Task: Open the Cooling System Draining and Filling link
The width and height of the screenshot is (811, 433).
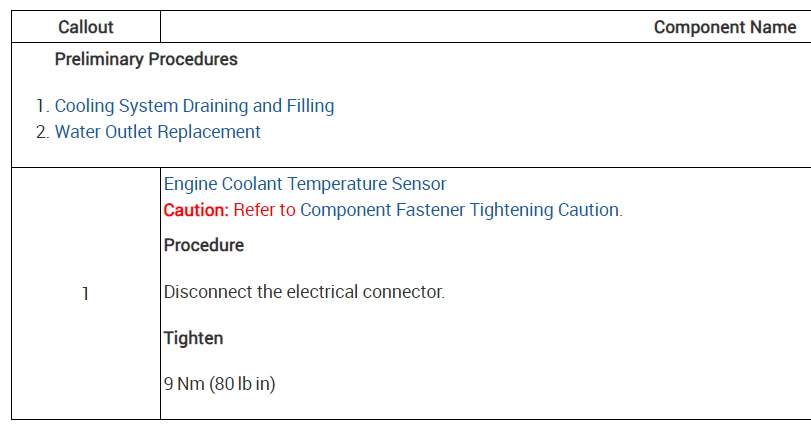Action: (194, 106)
